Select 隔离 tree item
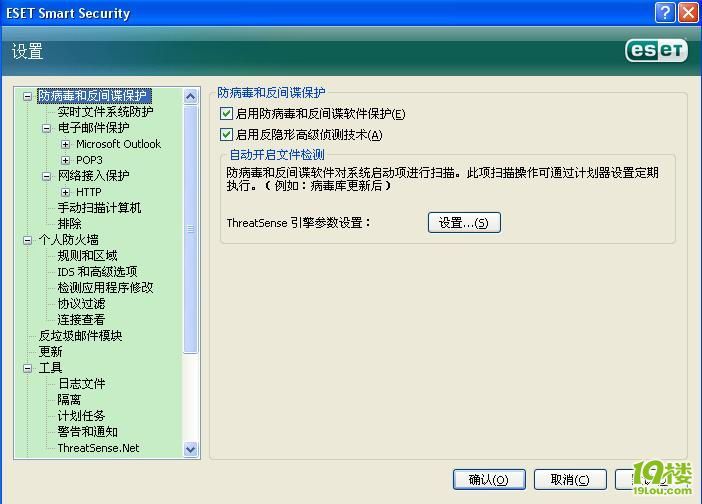This screenshot has height=504, width=702. [x=69, y=399]
